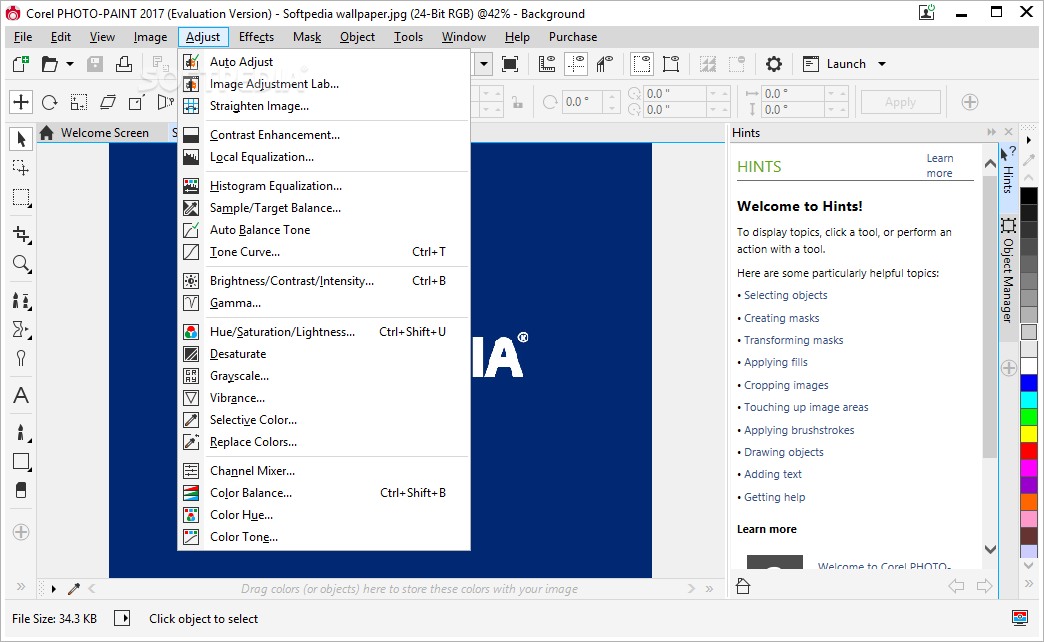This screenshot has height=642, width=1044.
Task: Open the Cropping images hint link
Action: pos(786,385)
